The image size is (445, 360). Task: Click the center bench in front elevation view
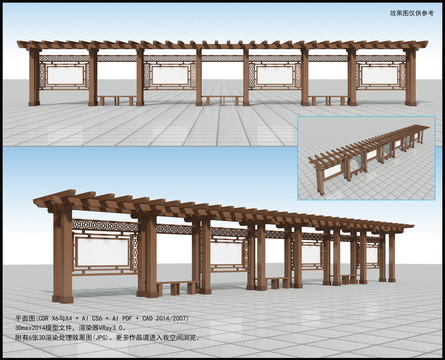[x=222, y=100]
